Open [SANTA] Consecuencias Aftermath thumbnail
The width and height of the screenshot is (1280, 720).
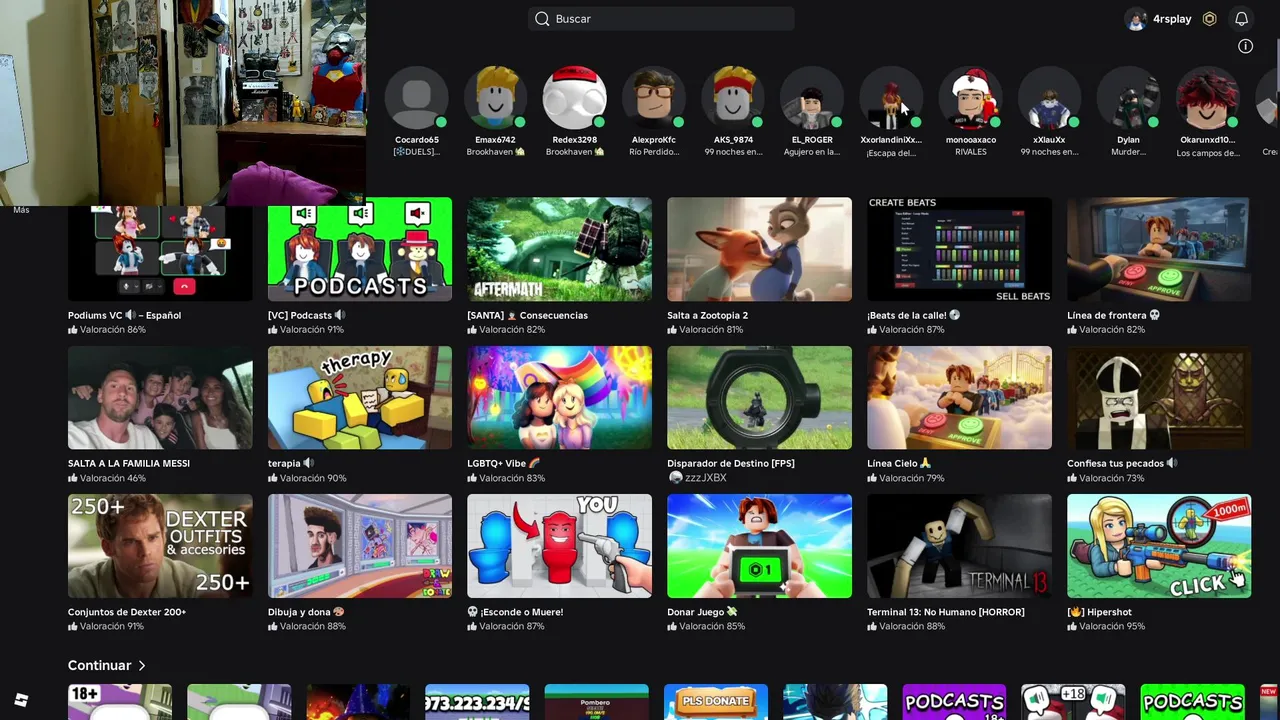pyautogui.click(x=559, y=249)
